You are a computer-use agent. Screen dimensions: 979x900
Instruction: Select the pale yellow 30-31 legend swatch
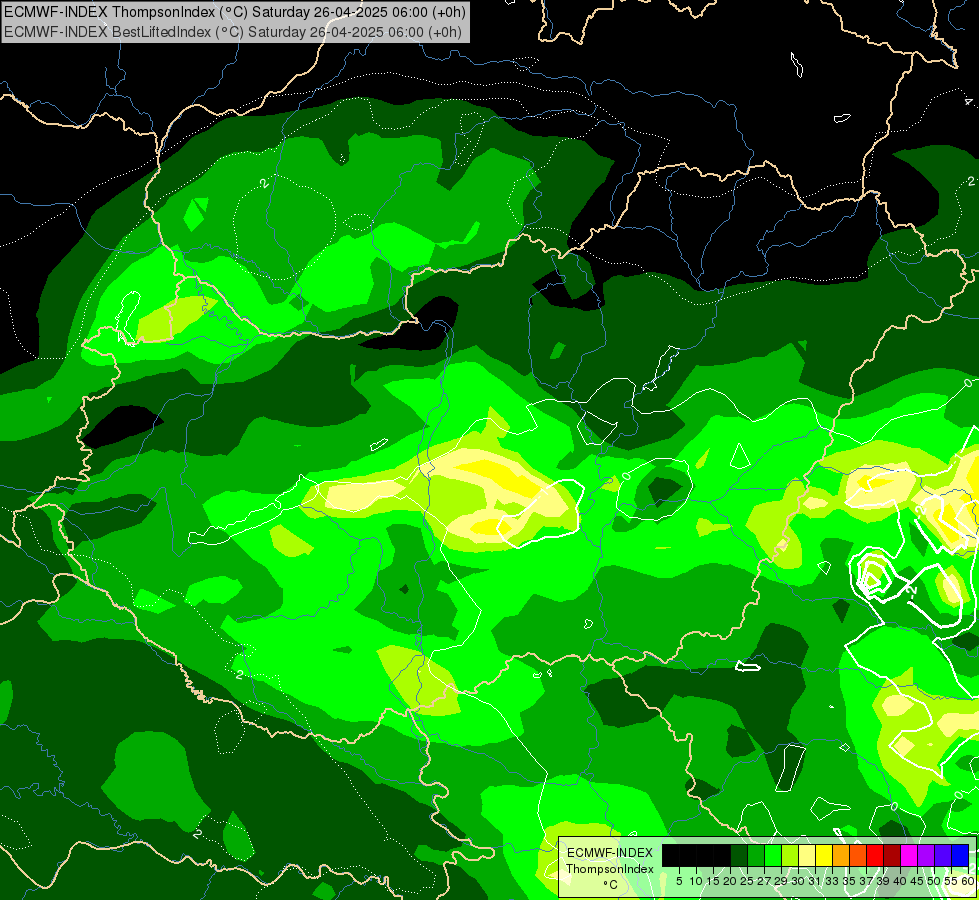click(x=807, y=856)
